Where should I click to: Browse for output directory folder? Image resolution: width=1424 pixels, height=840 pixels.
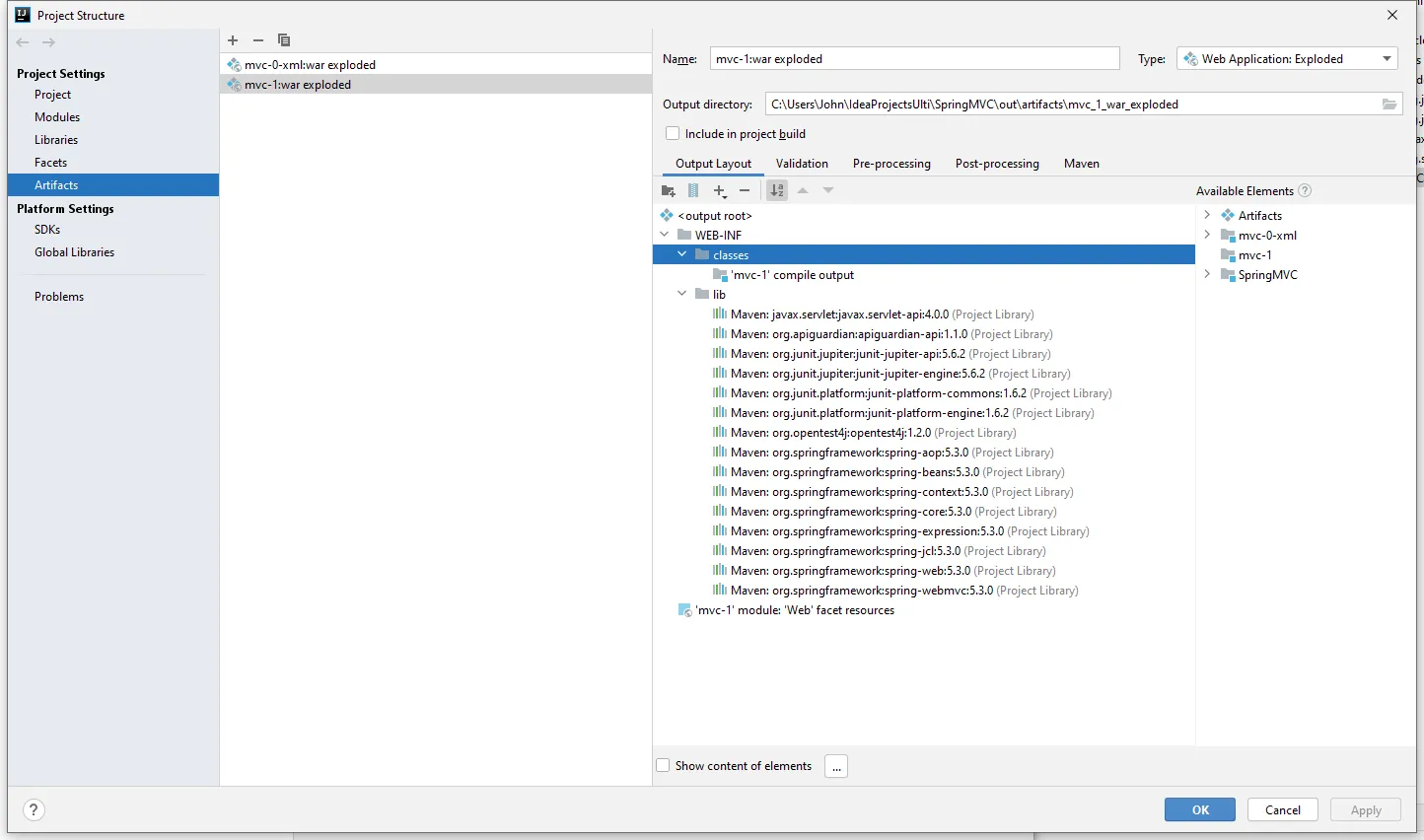coord(1389,105)
